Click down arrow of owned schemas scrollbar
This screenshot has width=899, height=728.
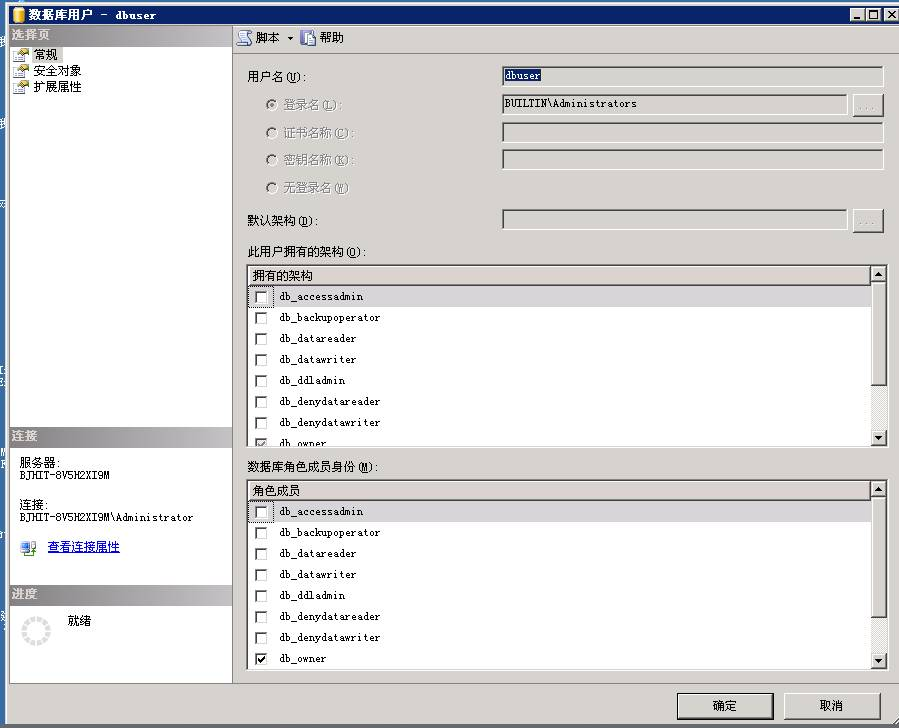pos(878,438)
